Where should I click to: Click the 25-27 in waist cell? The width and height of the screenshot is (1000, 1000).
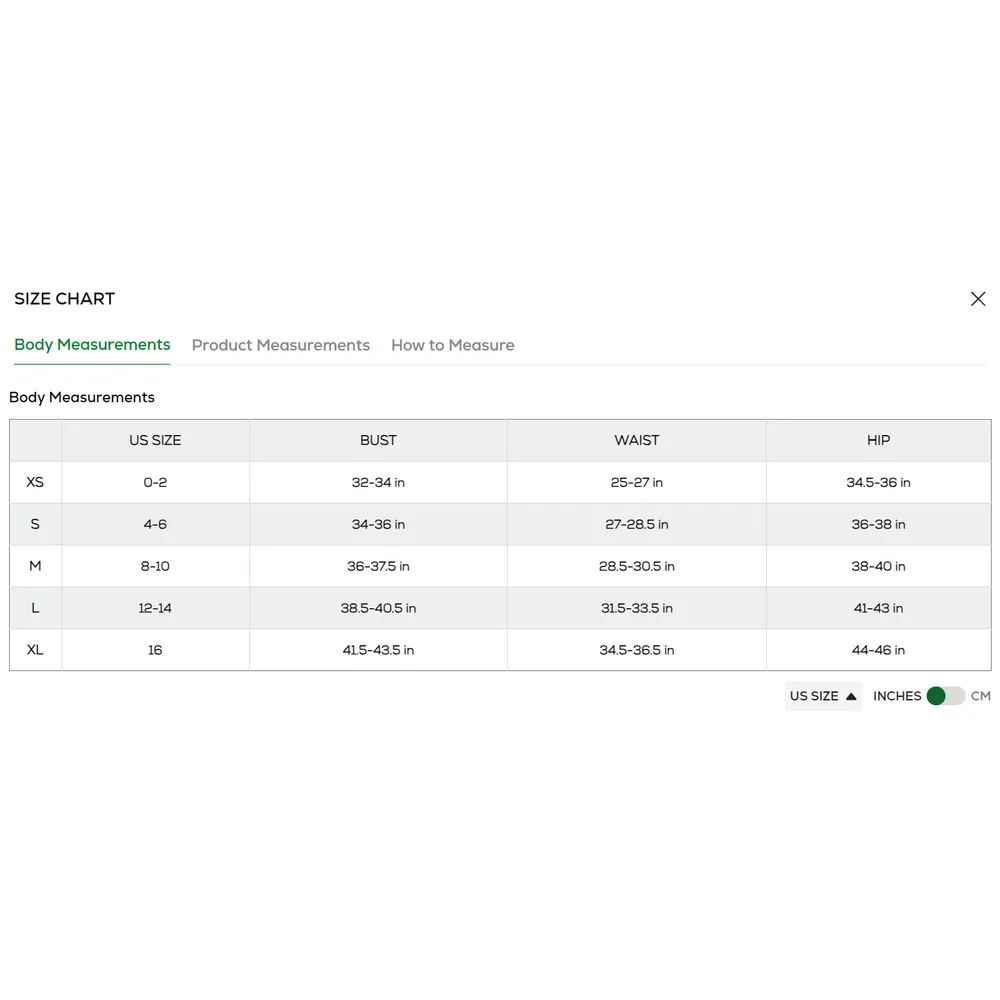[637, 482]
